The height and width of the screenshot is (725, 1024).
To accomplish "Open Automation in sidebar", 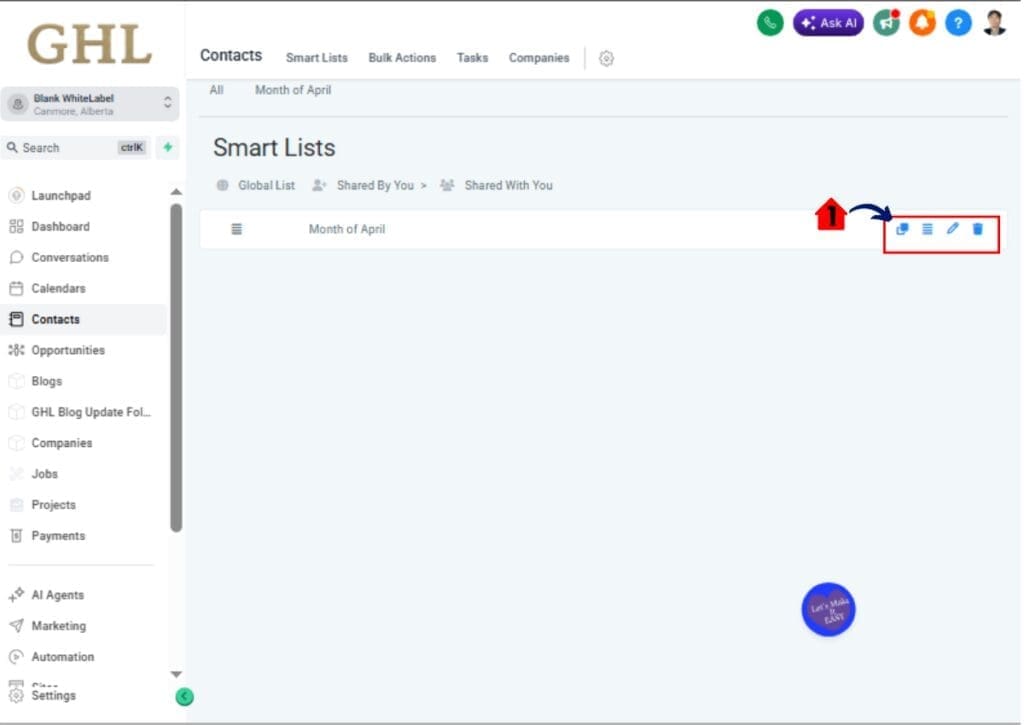I will tap(63, 656).
